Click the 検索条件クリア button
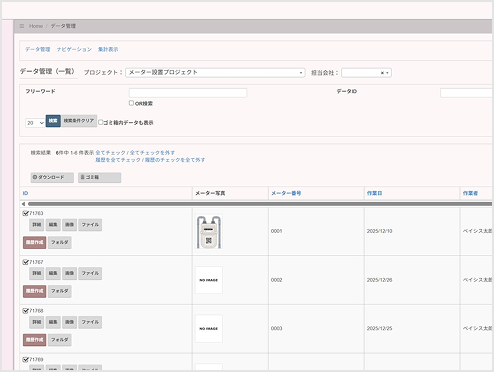Screen dimensions: 494x373 click(79, 121)
